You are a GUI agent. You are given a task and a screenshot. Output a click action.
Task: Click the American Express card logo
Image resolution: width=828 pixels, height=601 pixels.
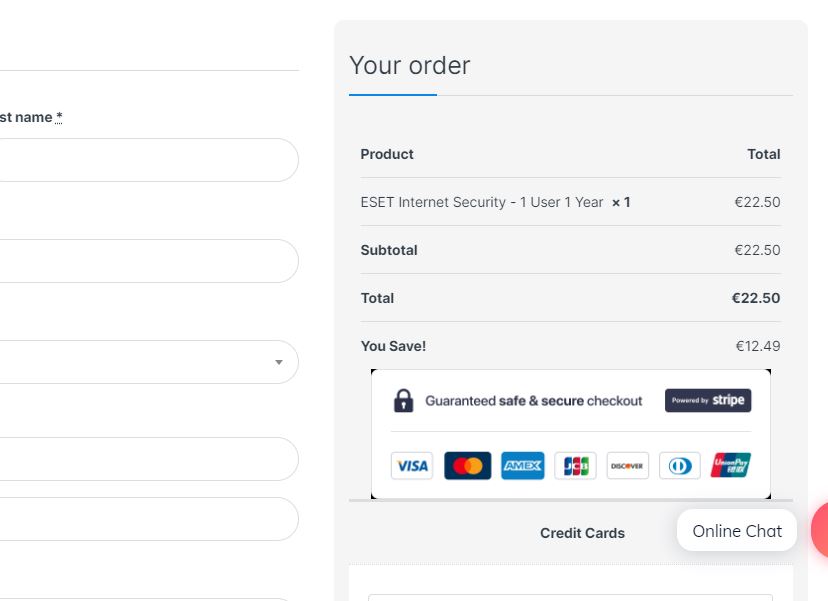pos(522,466)
